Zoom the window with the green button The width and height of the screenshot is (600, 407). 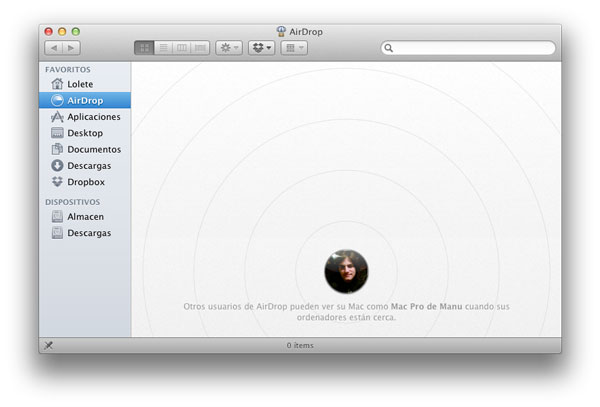point(76,31)
